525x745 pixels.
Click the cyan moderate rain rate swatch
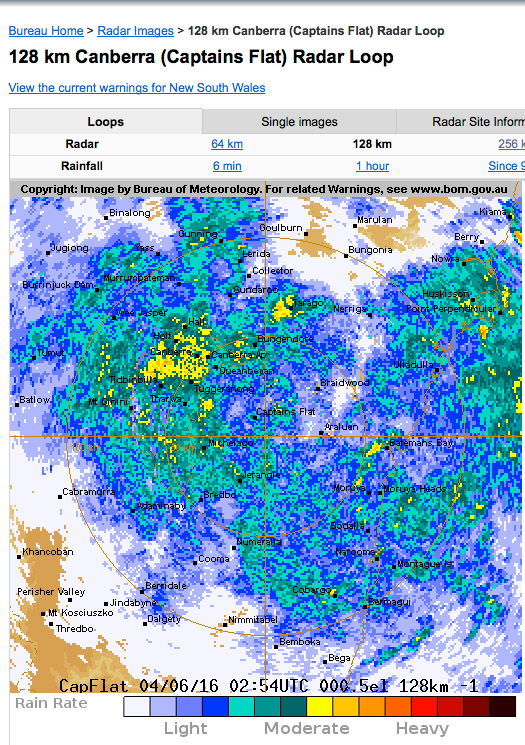(x=241, y=707)
